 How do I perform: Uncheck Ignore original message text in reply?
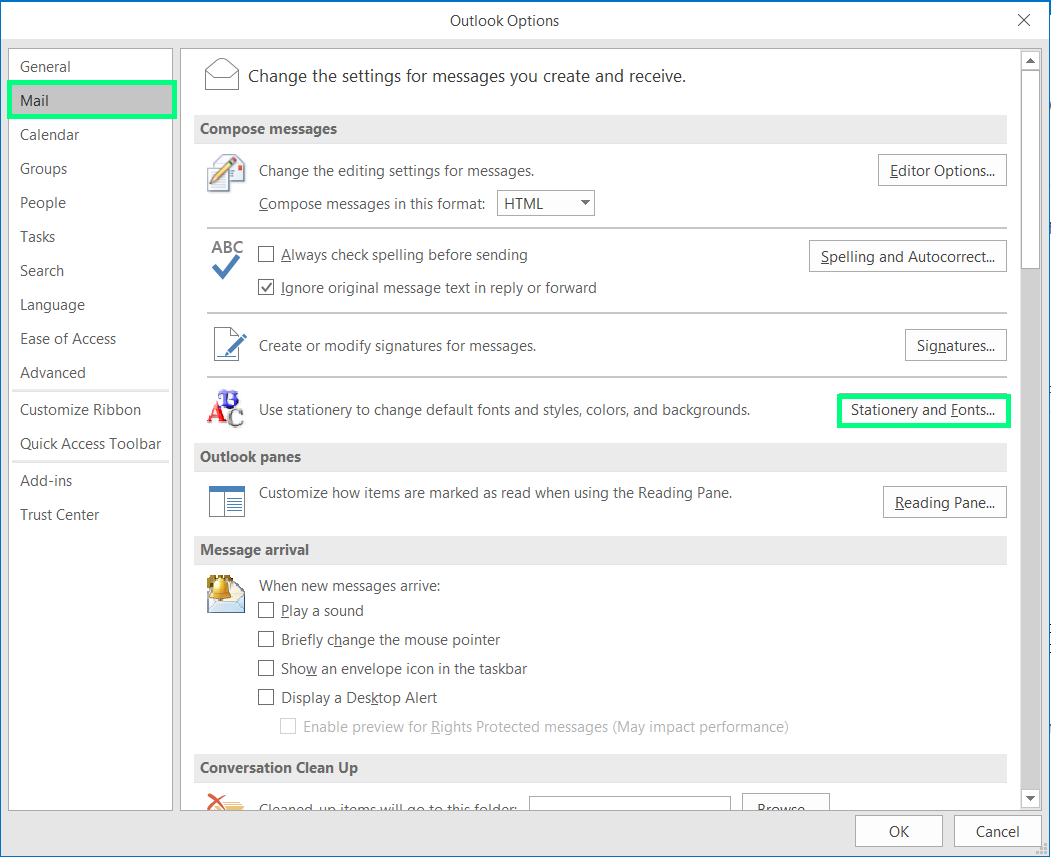[x=266, y=287]
